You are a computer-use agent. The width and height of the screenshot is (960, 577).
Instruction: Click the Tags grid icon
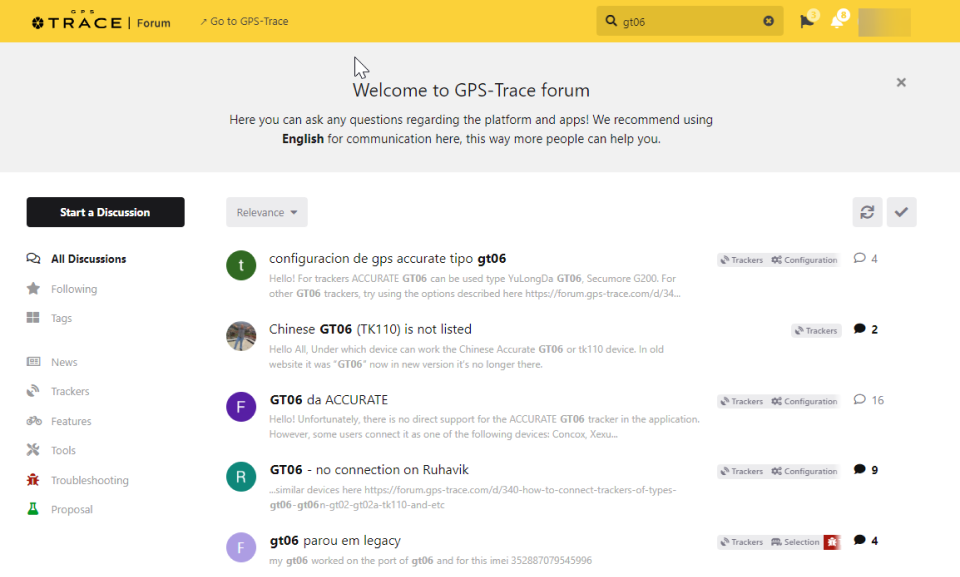pos(33,317)
